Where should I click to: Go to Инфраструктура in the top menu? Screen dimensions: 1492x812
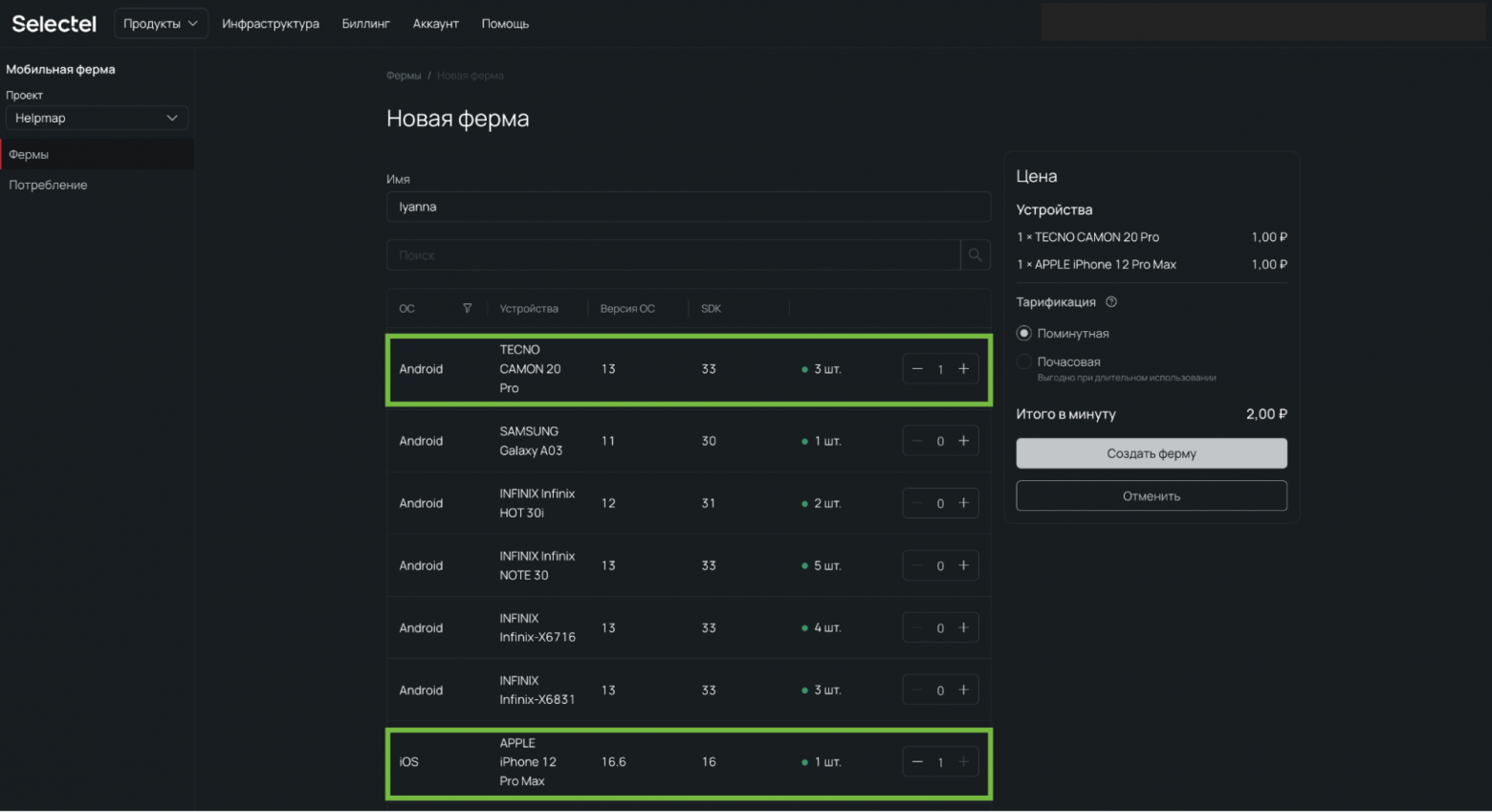point(271,24)
